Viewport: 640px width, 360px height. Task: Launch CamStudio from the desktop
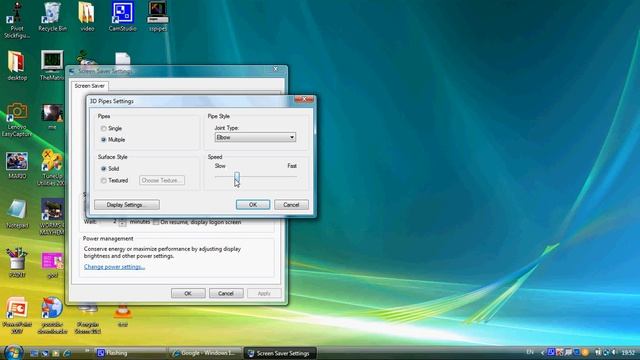tap(122, 17)
